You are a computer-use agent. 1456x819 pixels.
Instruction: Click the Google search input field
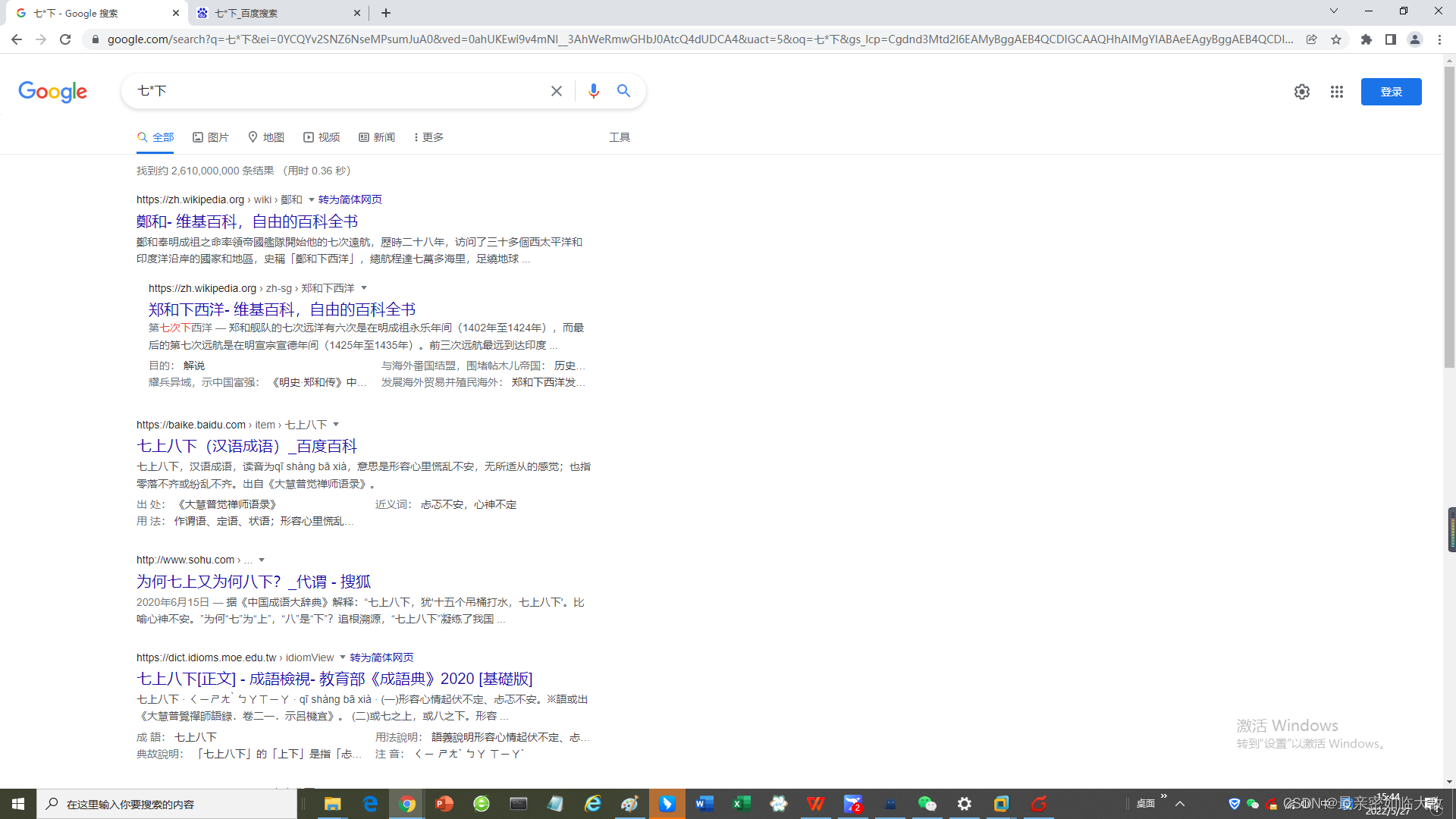coord(341,91)
